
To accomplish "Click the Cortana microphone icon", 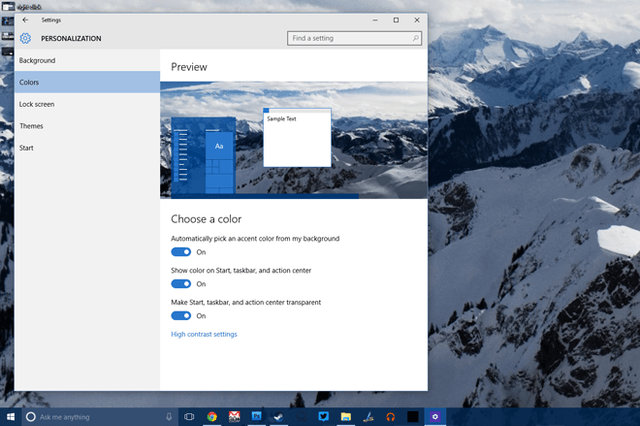I will 169,417.
